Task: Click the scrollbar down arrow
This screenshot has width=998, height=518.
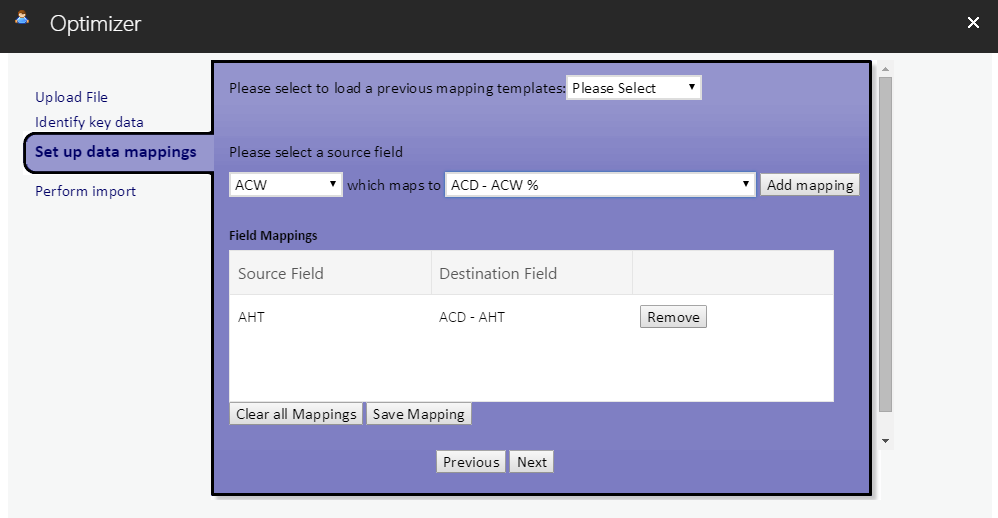Action: pyautogui.click(x=885, y=440)
